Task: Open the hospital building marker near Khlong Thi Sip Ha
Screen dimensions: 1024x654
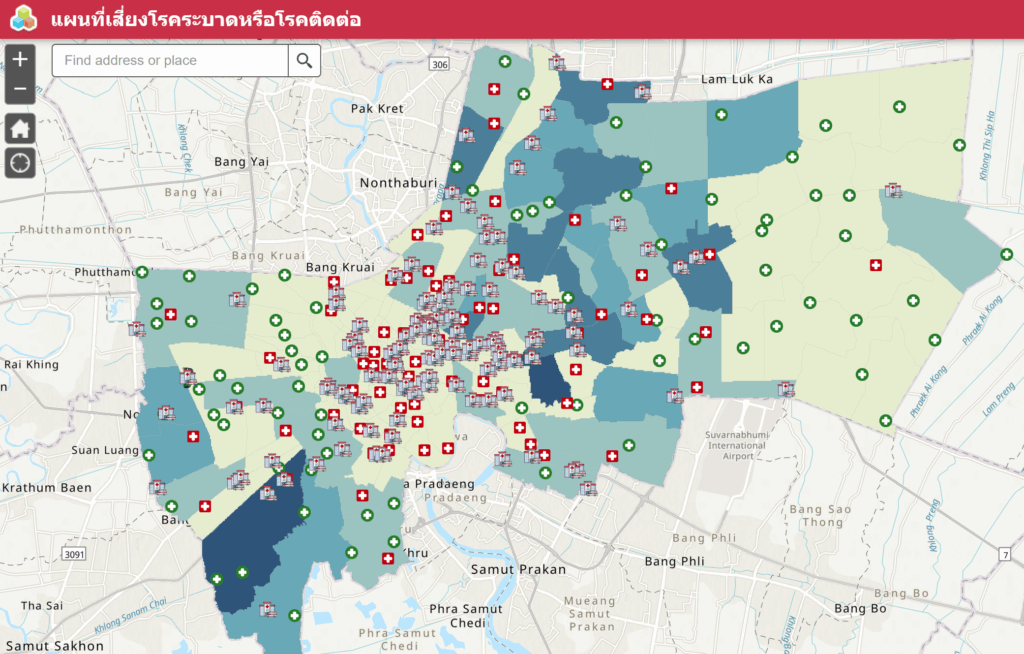Action: (x=894, y=190)
